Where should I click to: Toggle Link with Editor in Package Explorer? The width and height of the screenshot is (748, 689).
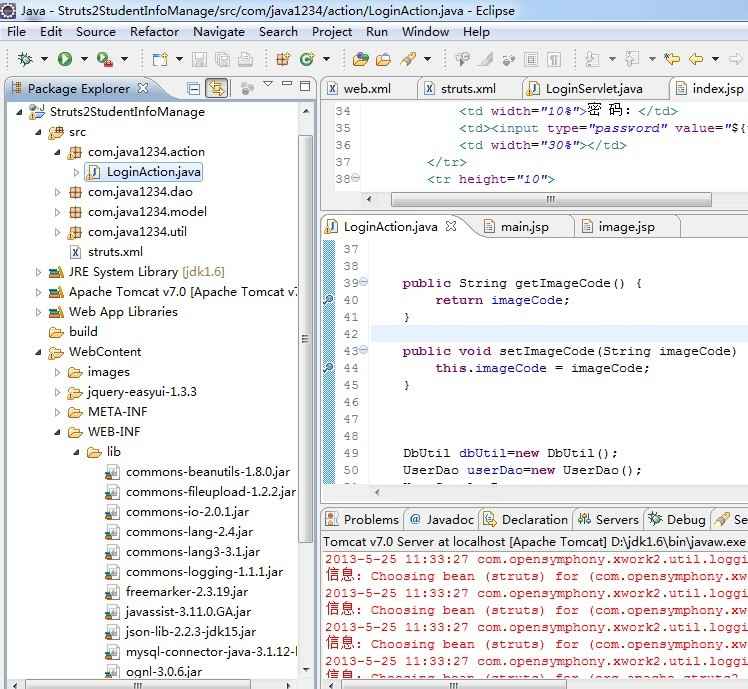click(x=216, y=89)
